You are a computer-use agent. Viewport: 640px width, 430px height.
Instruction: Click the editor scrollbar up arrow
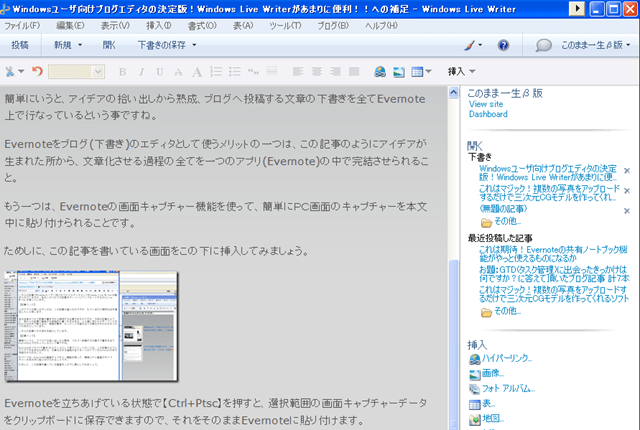pyautogui.click(x=453, y=93)
